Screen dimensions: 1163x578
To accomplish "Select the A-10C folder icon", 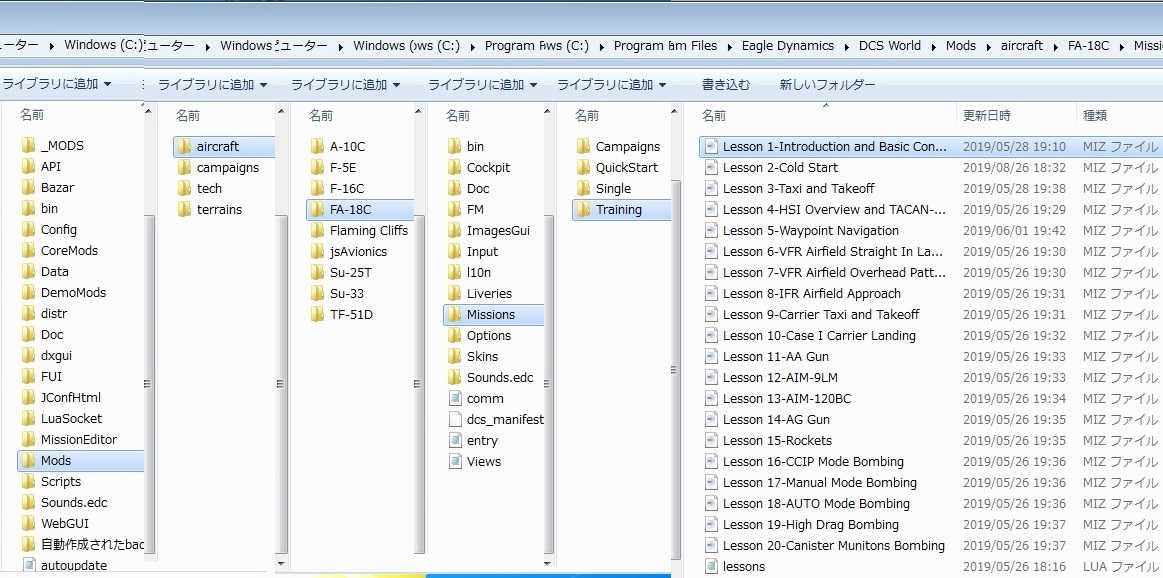I will point(317,146).
